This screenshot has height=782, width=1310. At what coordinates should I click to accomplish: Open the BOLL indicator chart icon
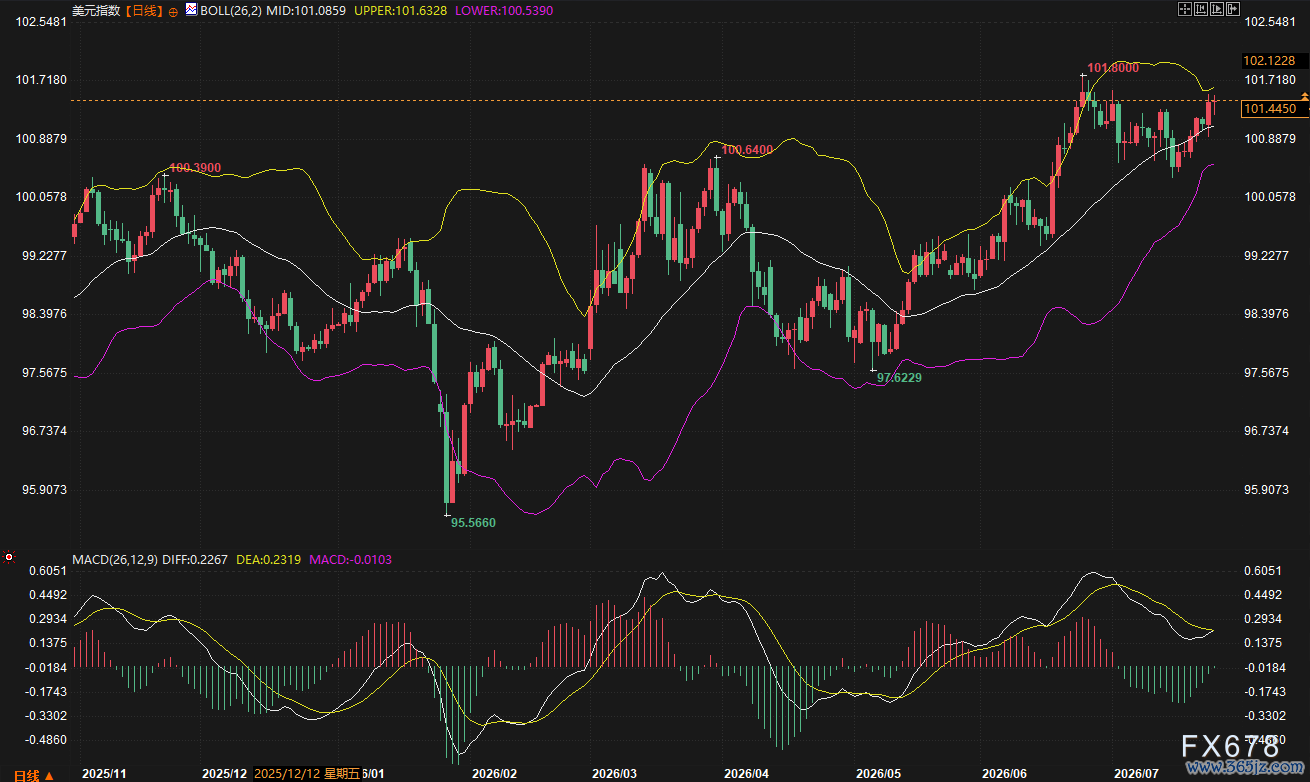[192, 9]
